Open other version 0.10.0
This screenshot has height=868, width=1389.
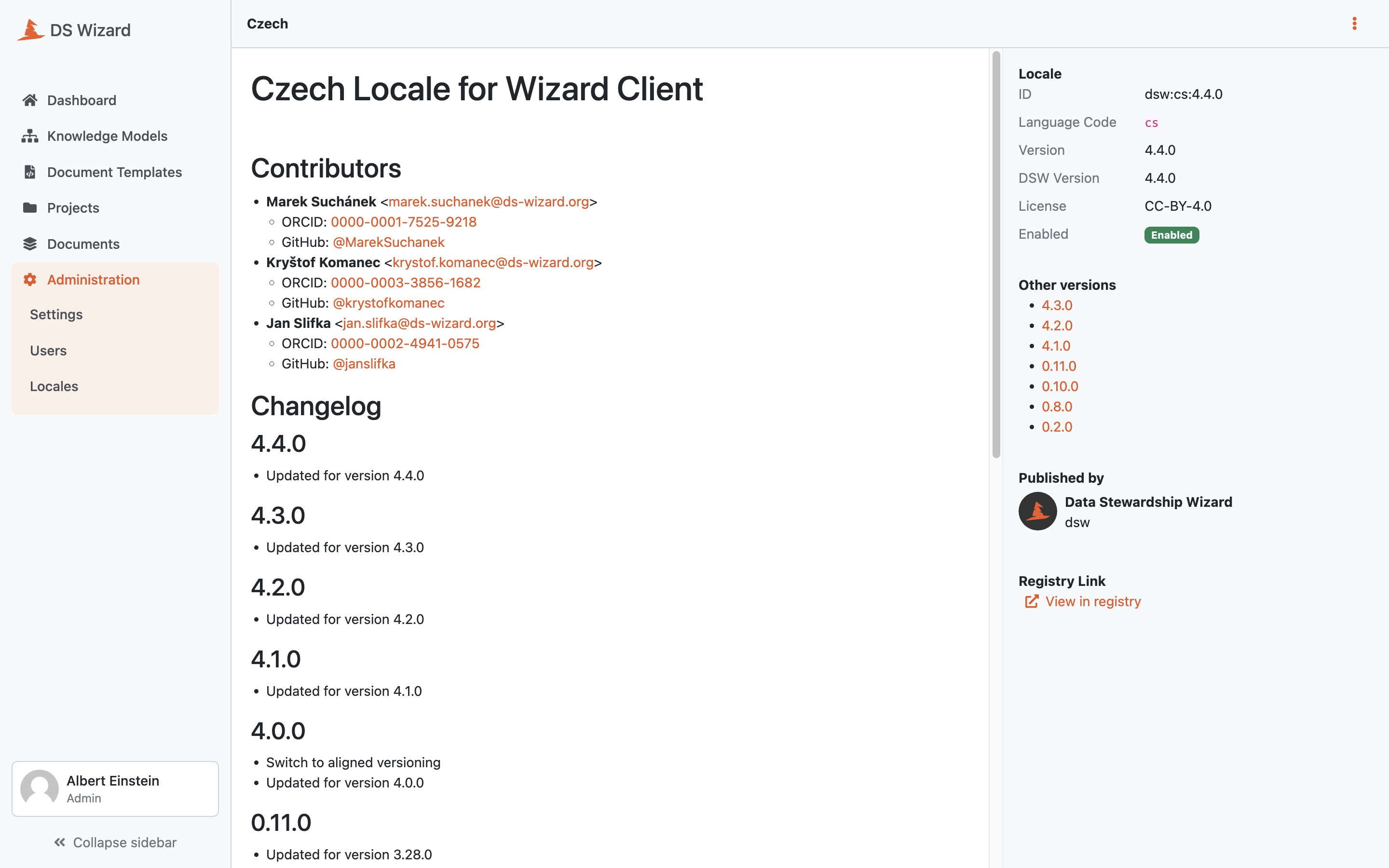click(1060, 386)
